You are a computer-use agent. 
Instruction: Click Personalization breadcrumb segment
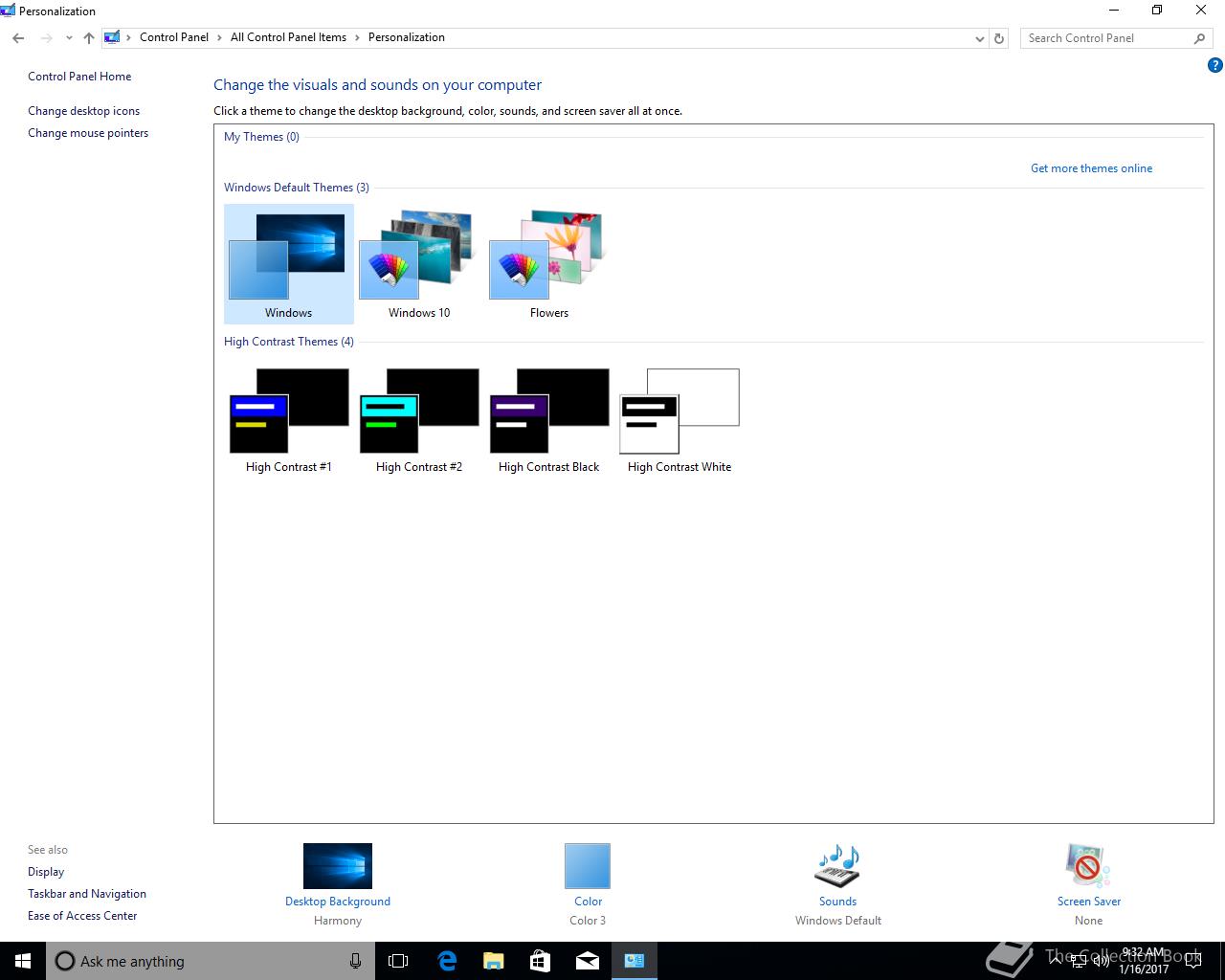[406, 37]
